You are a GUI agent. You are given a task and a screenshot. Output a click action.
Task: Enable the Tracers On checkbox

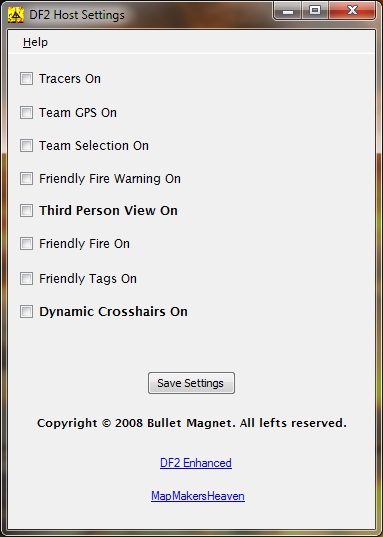26,78
